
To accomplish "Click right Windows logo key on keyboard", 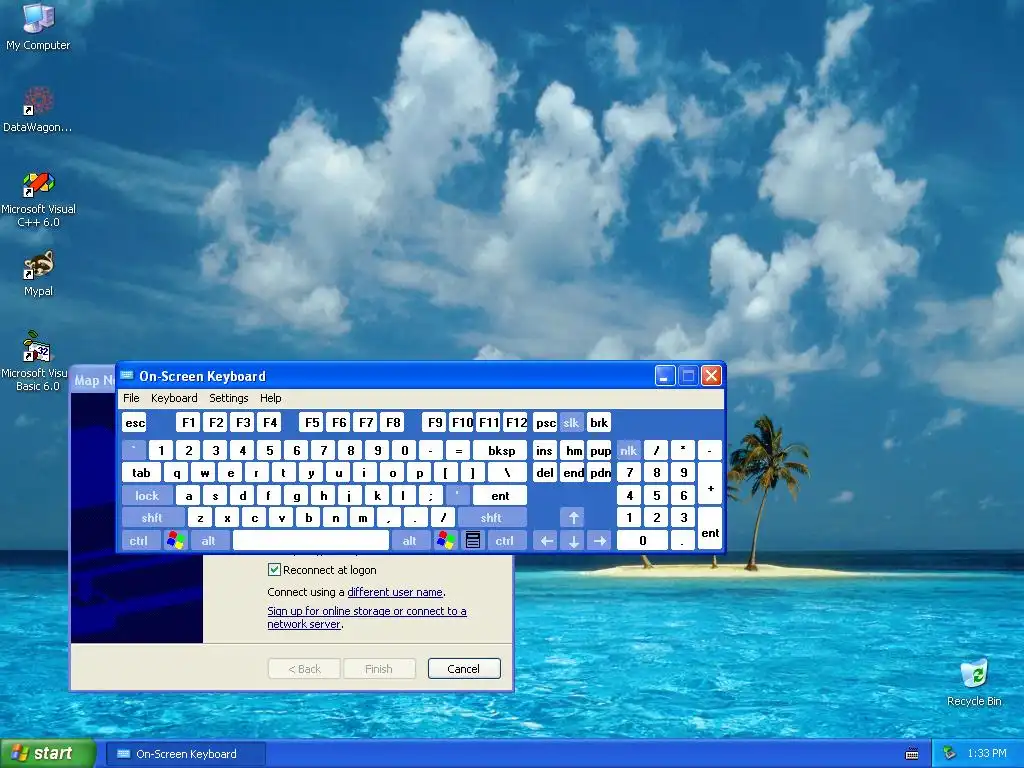I will 446,540.
